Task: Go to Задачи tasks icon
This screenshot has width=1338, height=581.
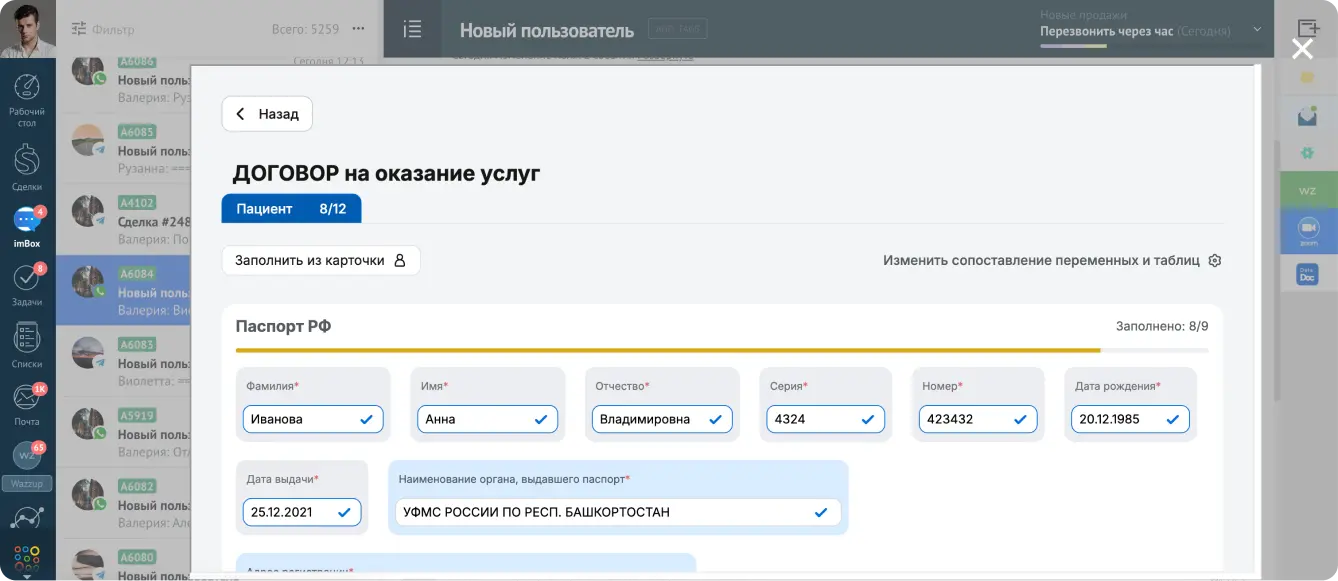Action: pyautogui.click(x=27, y=285)
